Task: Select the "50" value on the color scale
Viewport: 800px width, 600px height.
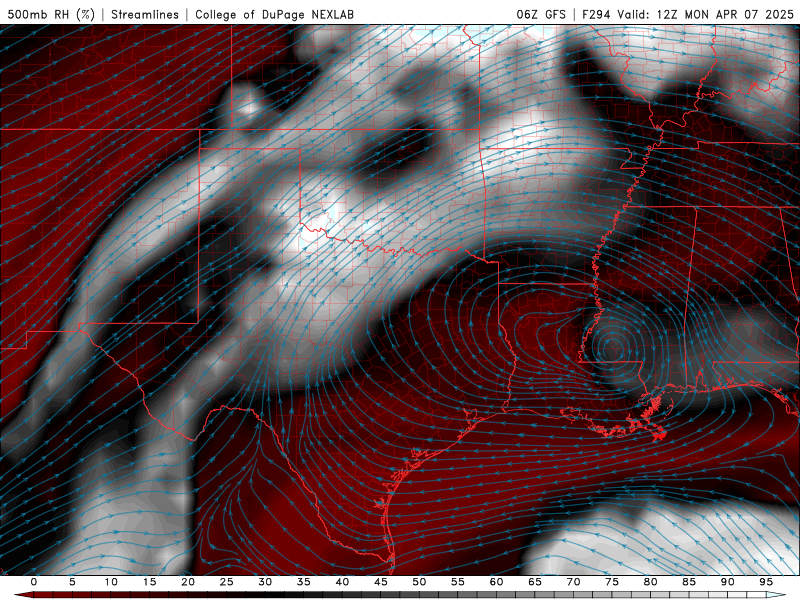Action: 419,582
